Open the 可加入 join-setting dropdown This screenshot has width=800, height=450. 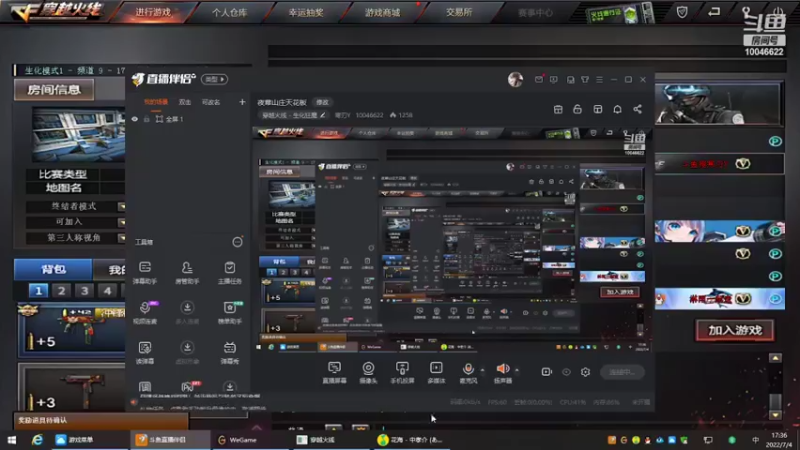(x=121, y=222)
